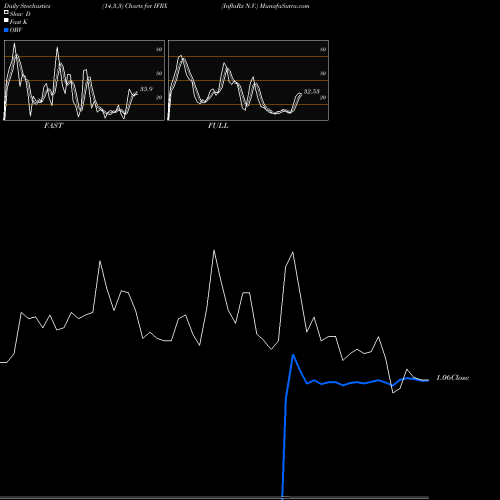Click the blue OBV line peak
500x500 pixels.
(x=293, y=355)
